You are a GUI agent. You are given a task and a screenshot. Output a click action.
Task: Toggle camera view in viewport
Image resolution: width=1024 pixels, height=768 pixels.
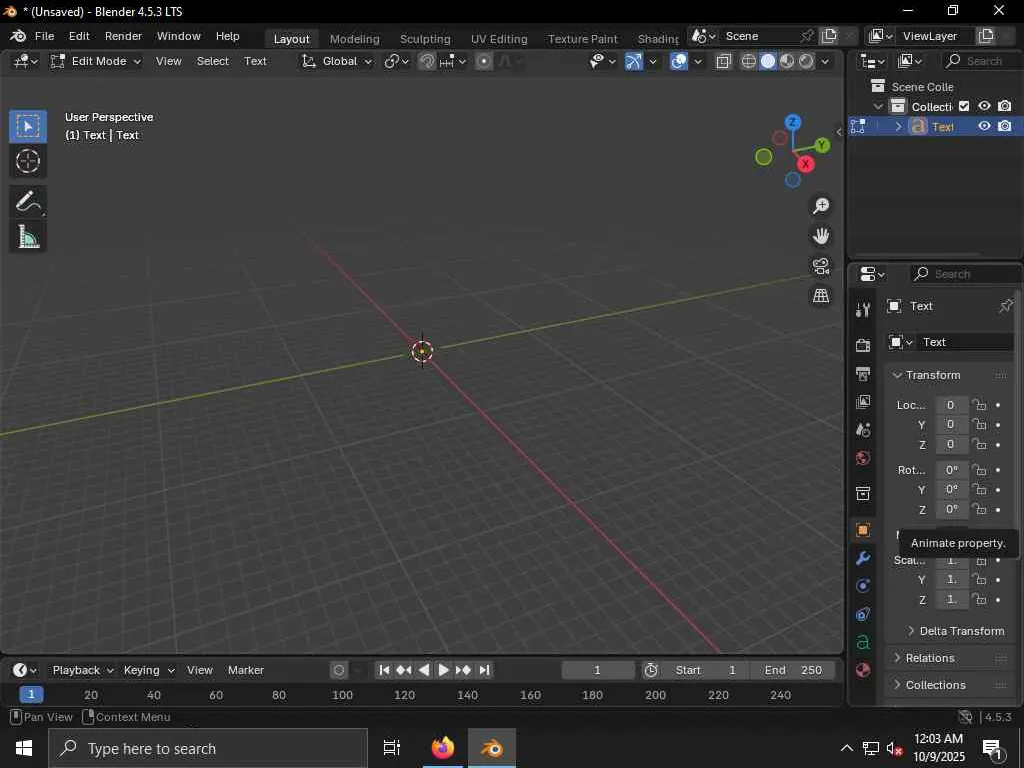tap(821, 266)
